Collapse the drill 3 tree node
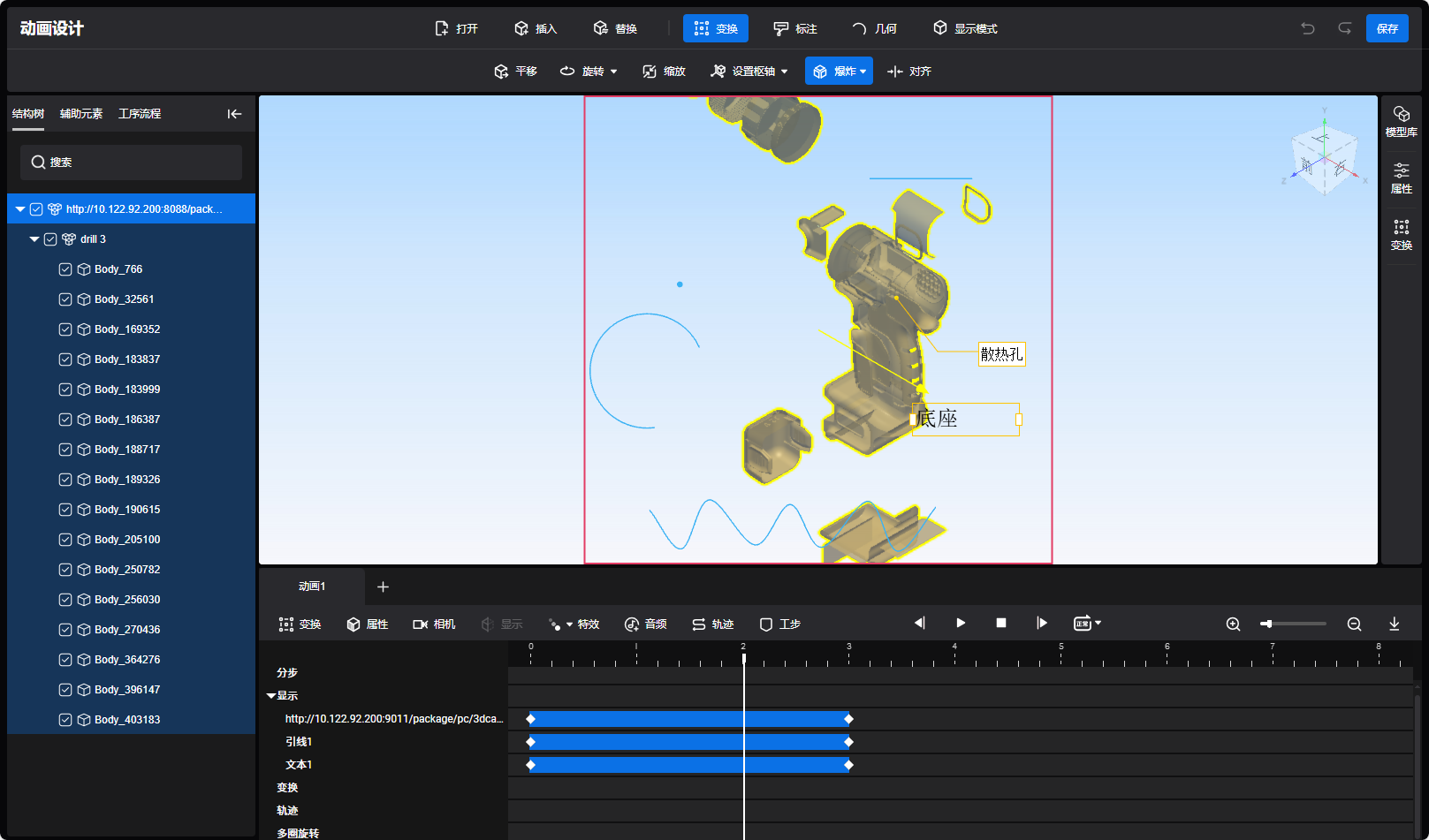 34,239
